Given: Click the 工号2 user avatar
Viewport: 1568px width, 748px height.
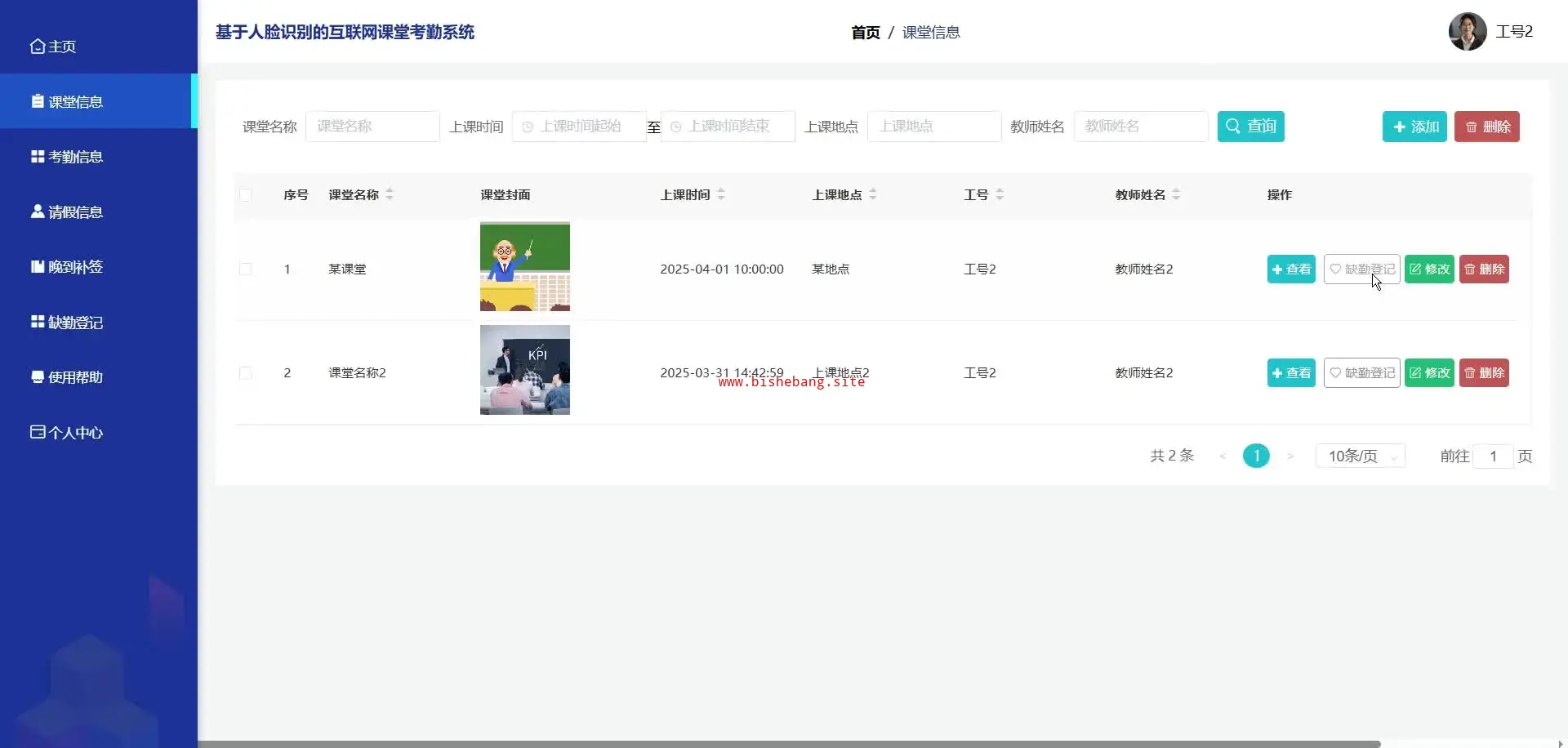Looking at the screenshot, I should (x=1468, y=32).
